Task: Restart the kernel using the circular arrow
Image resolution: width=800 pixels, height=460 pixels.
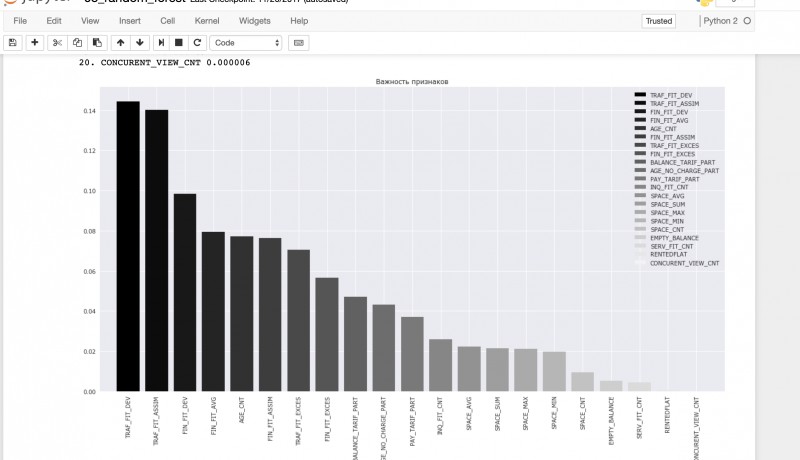Action: [x=198, y=43]
